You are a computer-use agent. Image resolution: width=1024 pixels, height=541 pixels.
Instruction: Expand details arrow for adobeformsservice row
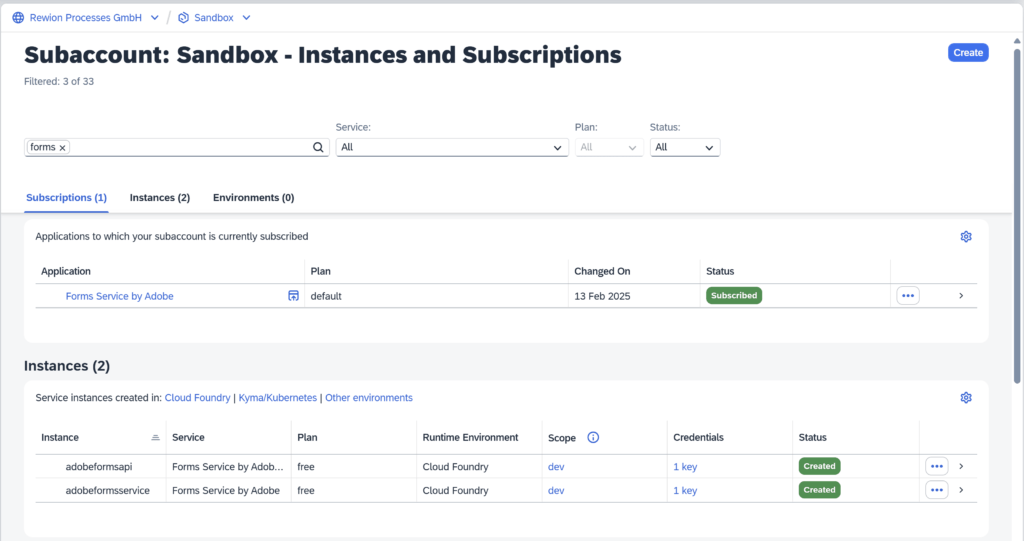961,490
